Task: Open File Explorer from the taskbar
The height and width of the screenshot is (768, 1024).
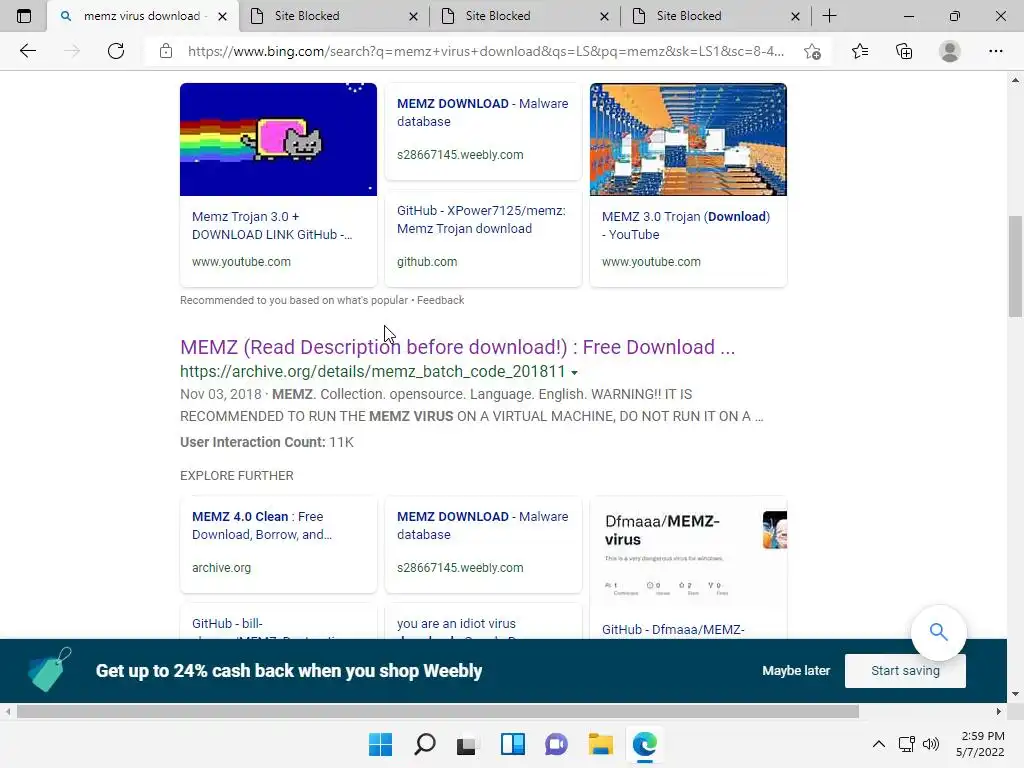Action: [x=600, y=744]
